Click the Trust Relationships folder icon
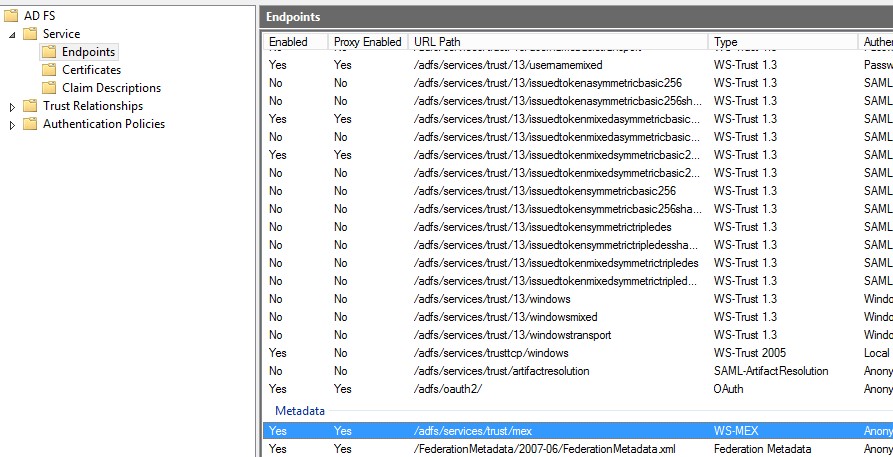Viewport: 893px width, 457px height. [x=30, y=106]
